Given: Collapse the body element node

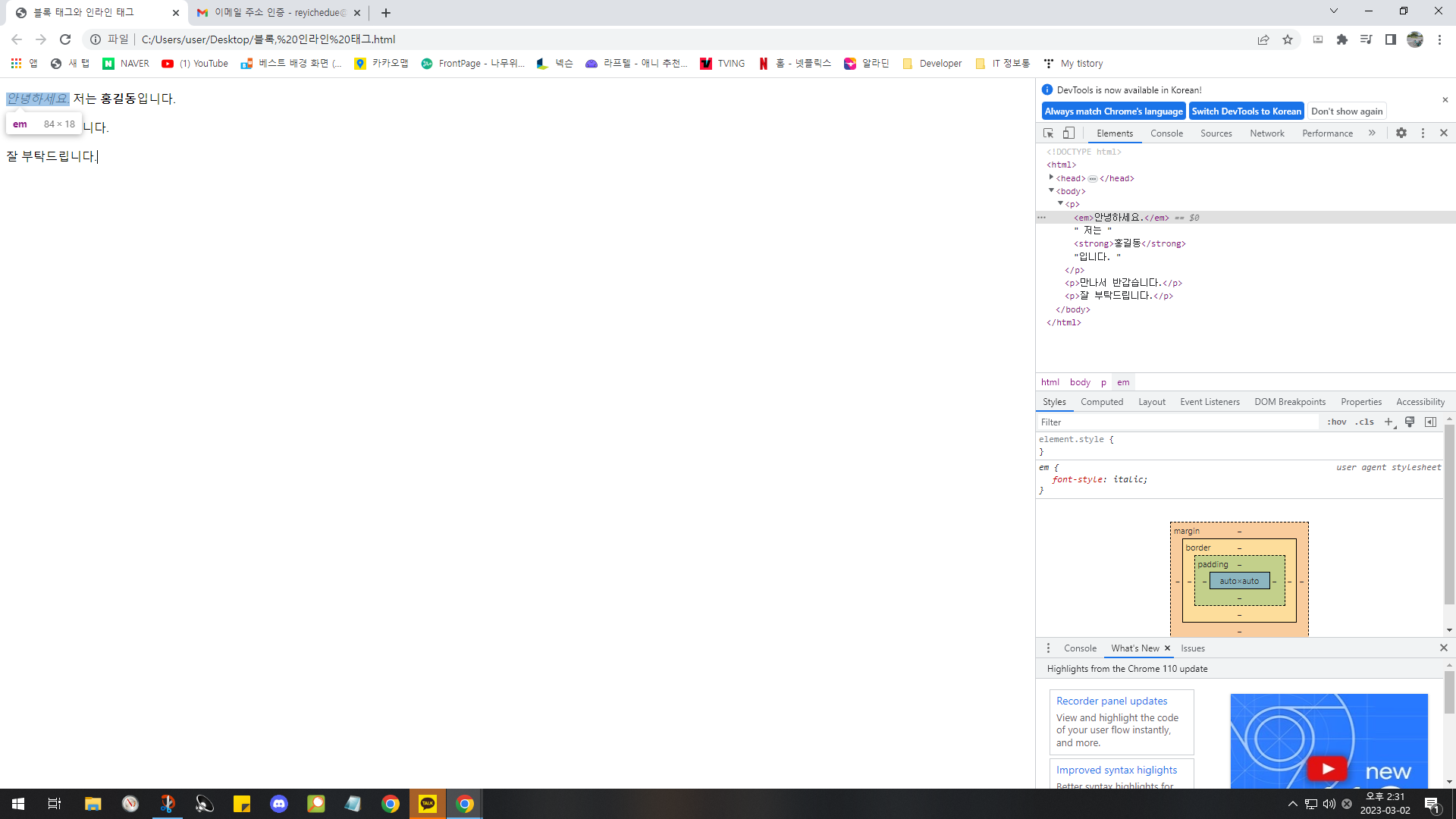Looking at the screenshot, I should coord(1051,190).
